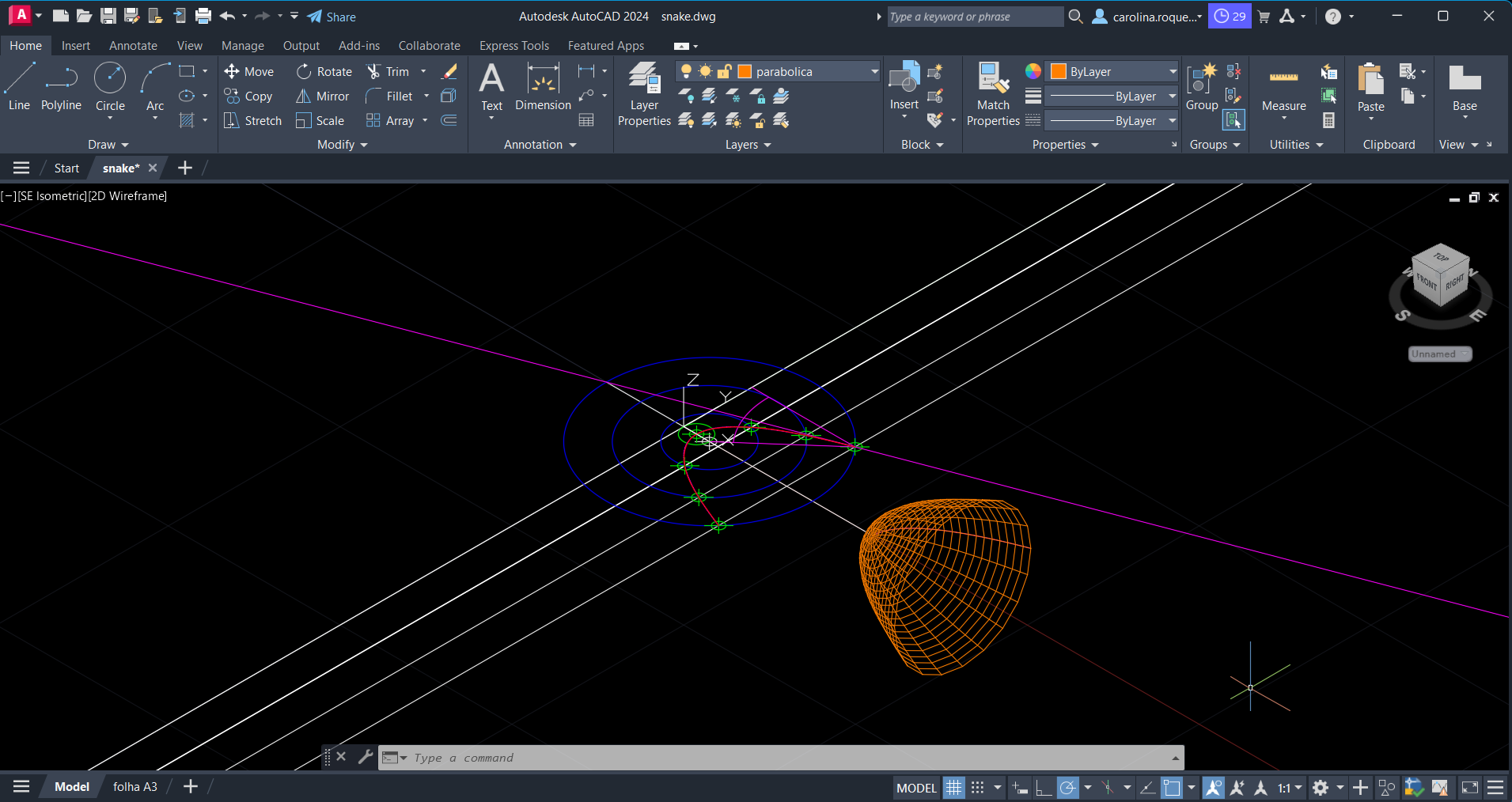This screenshot has width=1512, height=802.
Task: Switch to the Annotate ribbon tab
Action: tap(133, 46)
